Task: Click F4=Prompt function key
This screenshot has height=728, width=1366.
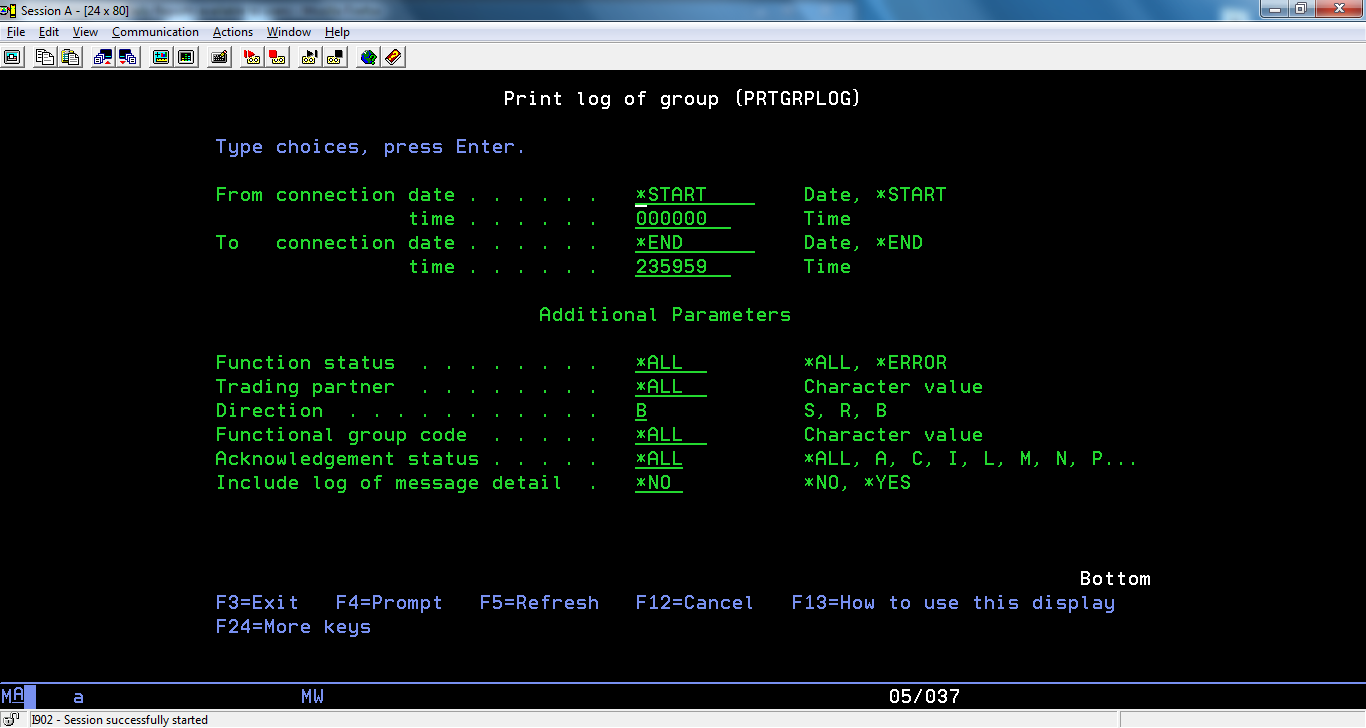Action: tap(389, 603)
